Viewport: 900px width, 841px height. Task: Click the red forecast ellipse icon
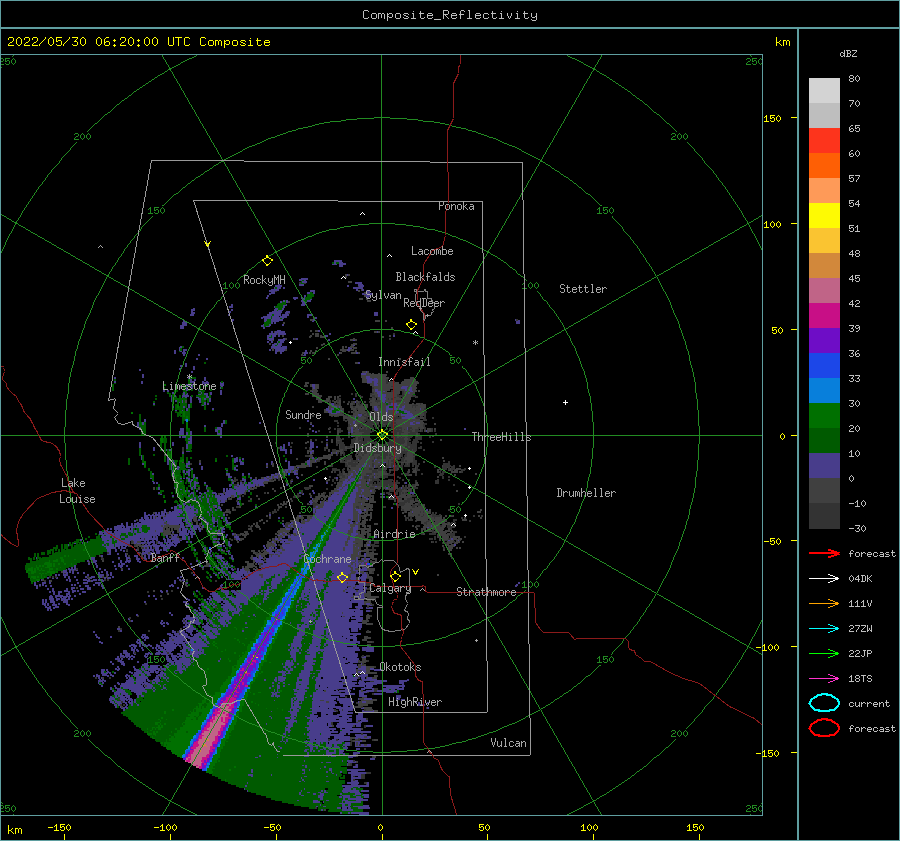[x=824, y=728]
